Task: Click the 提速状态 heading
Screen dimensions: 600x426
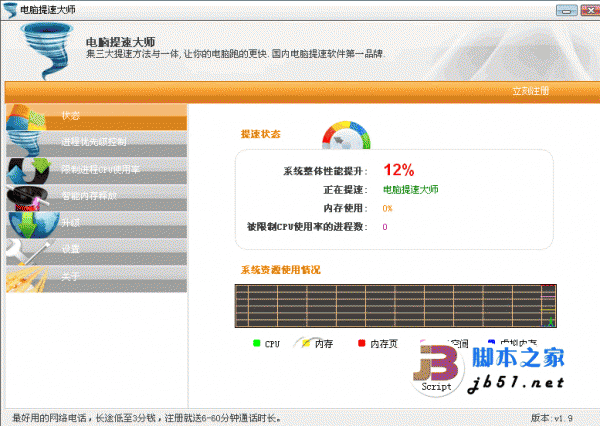Action: coord(261,134)
